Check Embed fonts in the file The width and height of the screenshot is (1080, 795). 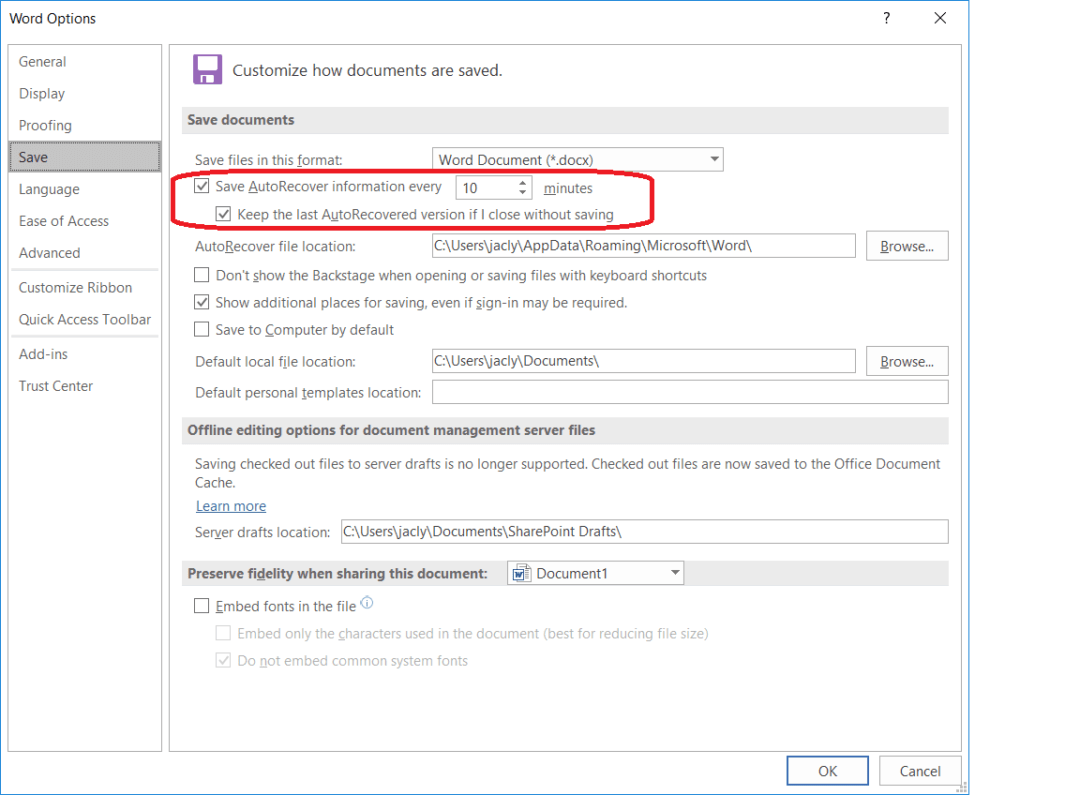[201, 605]
